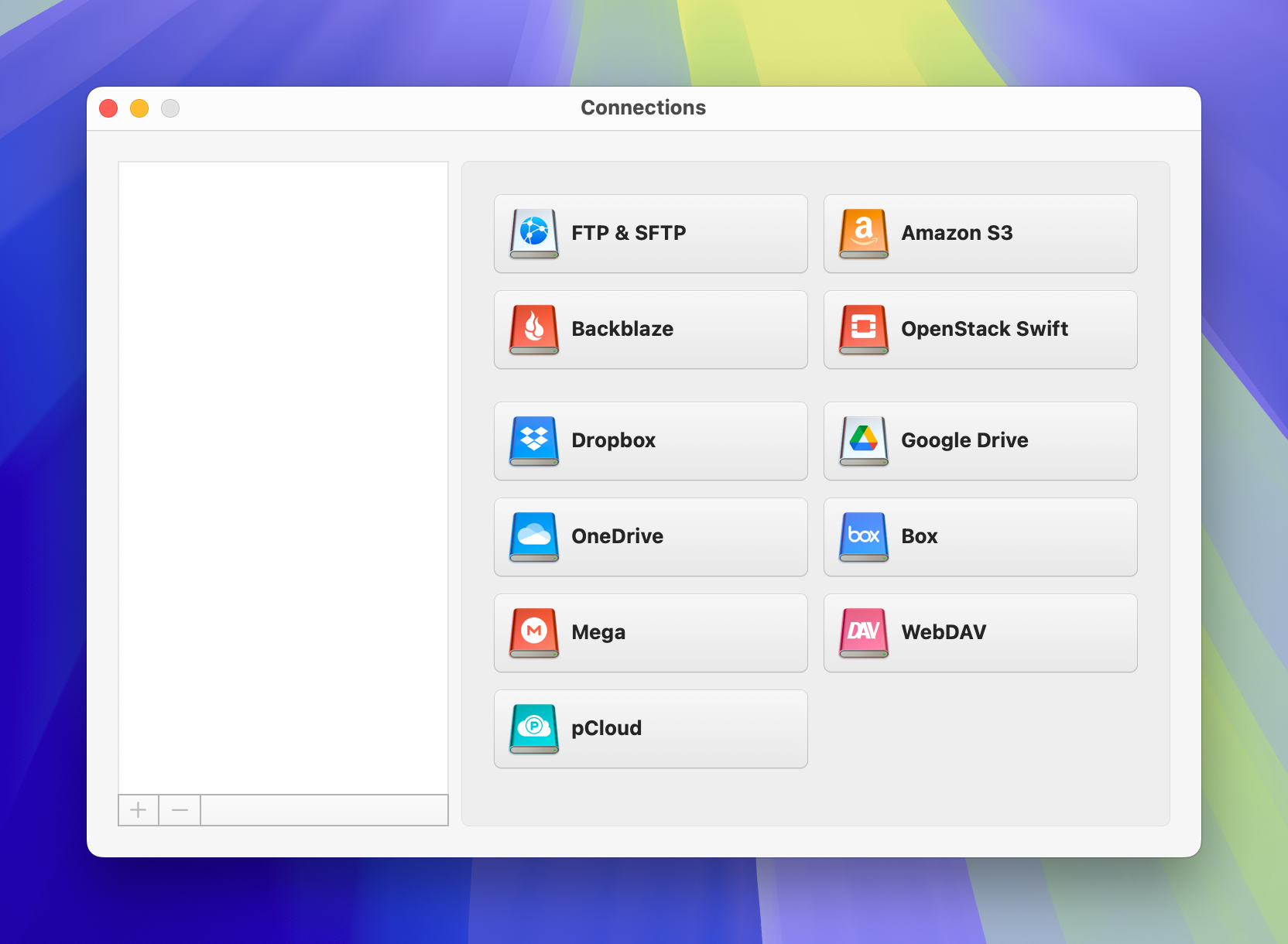Image resolution: width=1288 pixels, height=944 pixels.
Task: Open the Google Drive connection label
Action: click(x=964, y=440)
